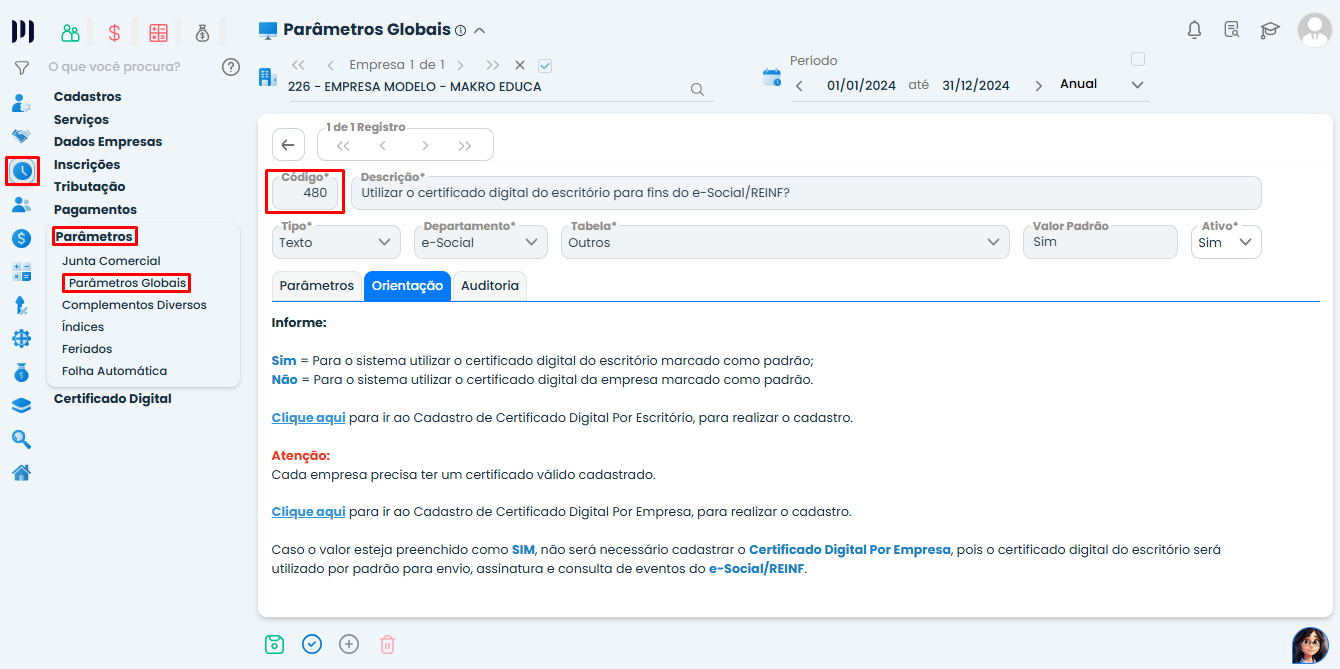Open the Ativo dropdown showing Sim
The image size is (1340, 669).
point(1226,242)
